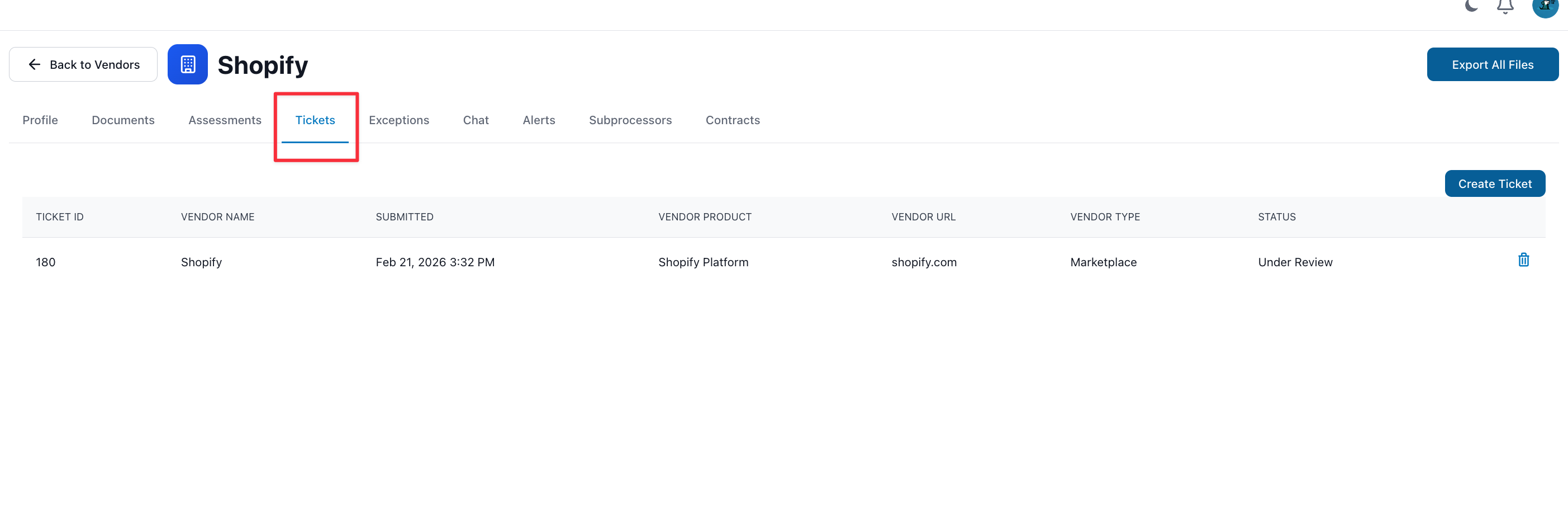Select ticket ID 180 cell
This screenshot has width=1568, height=509.
click(x=46, y=262)
